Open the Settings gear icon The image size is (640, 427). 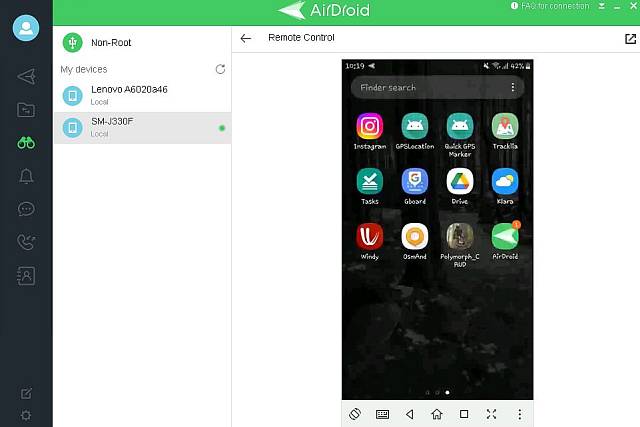click(26, 416)
